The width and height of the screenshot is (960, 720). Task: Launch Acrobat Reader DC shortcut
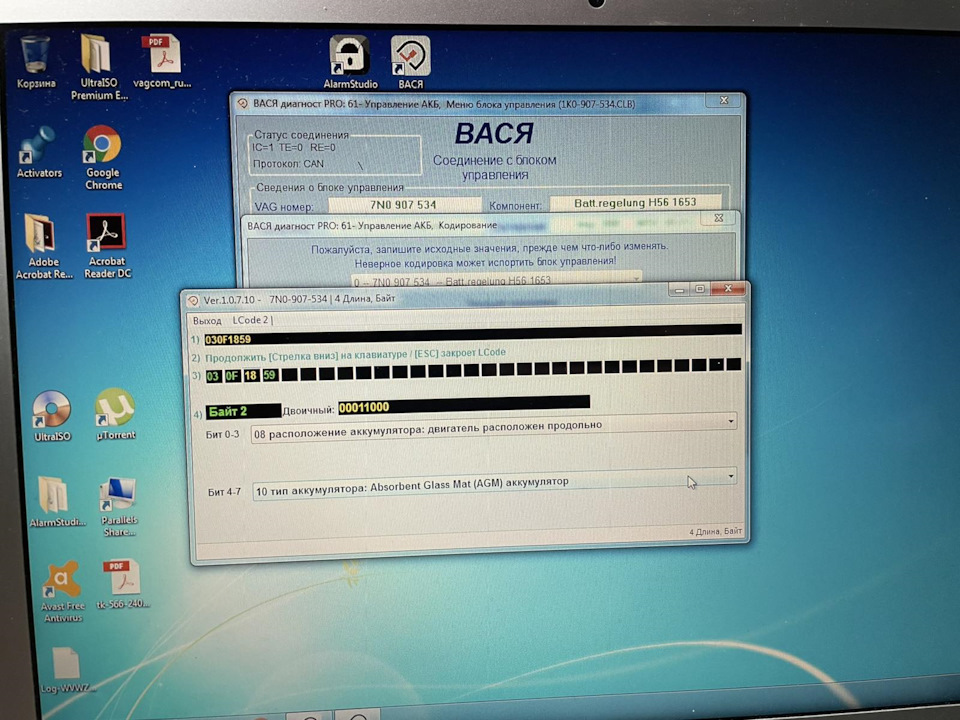(107, 246)
